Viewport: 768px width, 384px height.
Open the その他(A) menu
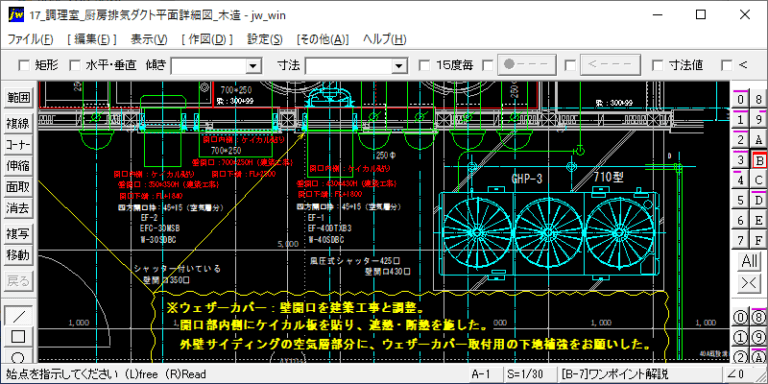pos(323,40)
